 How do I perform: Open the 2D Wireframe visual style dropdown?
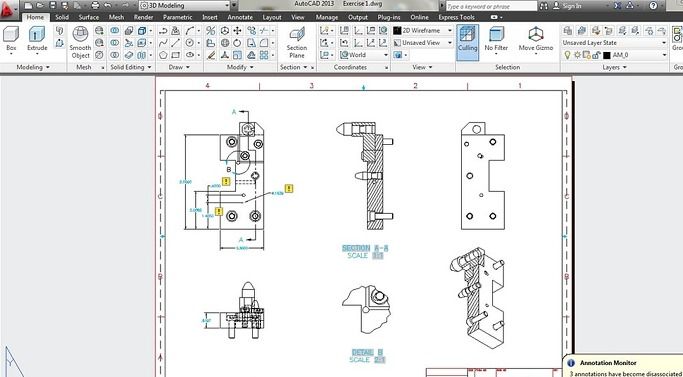[423, 31]
